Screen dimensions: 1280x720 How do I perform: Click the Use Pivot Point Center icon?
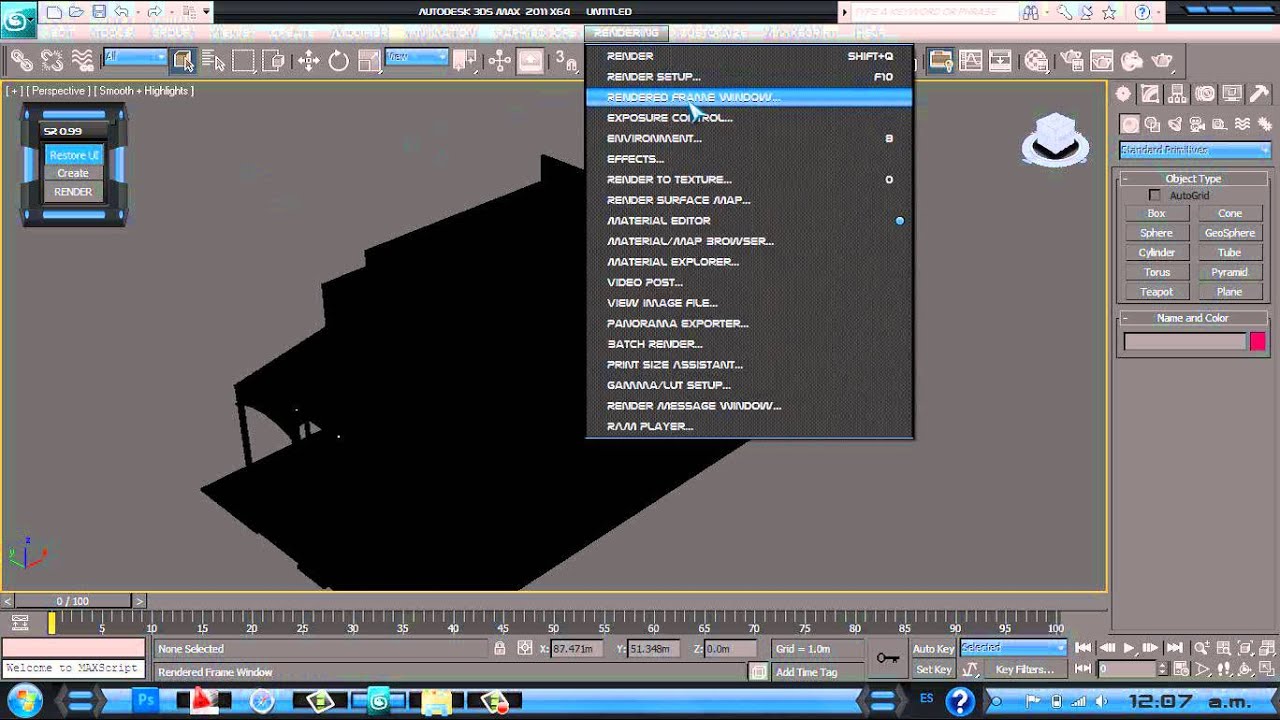click(x=464, y=61)
